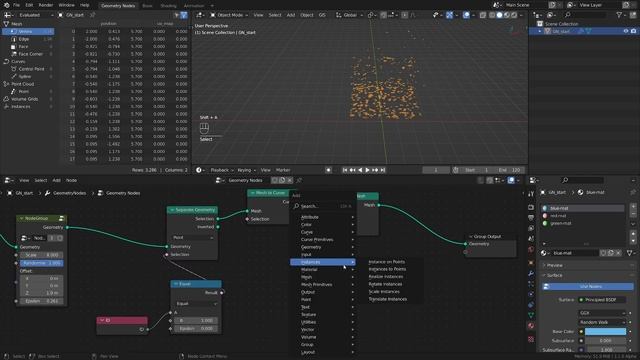
Task: Open the Tool properties tab icon
Action: coord(531,194)
